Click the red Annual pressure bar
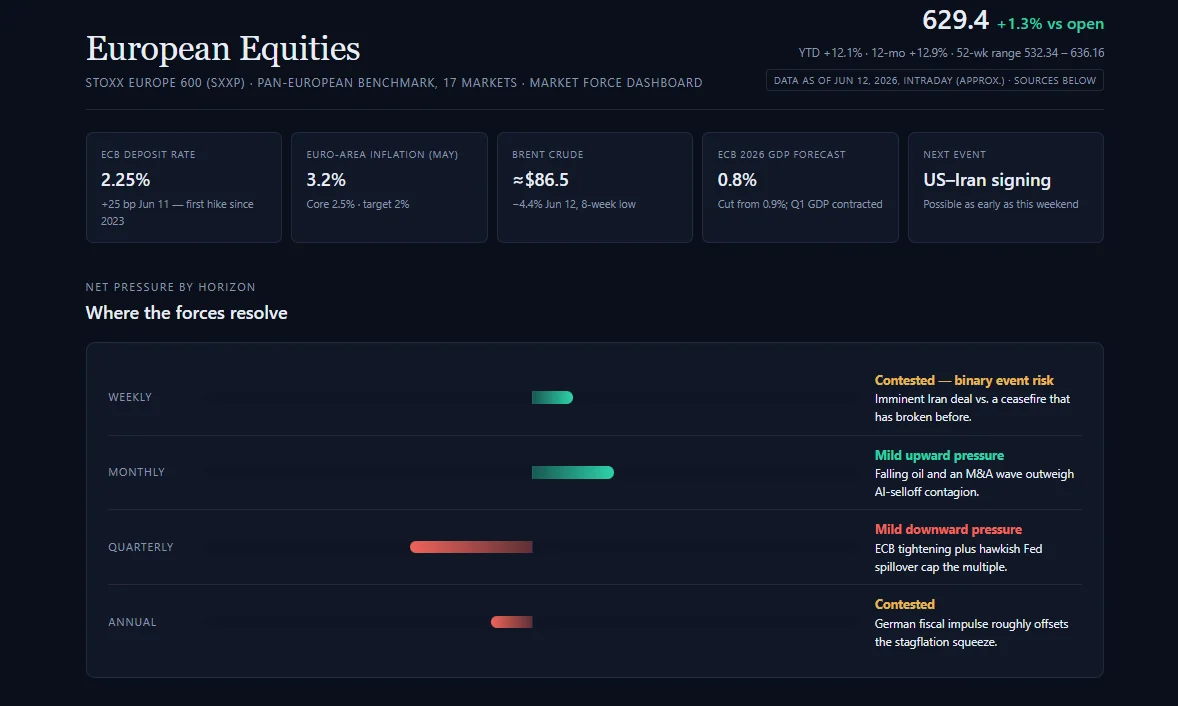Screen dimensions: 1178x706 (512, 622)
